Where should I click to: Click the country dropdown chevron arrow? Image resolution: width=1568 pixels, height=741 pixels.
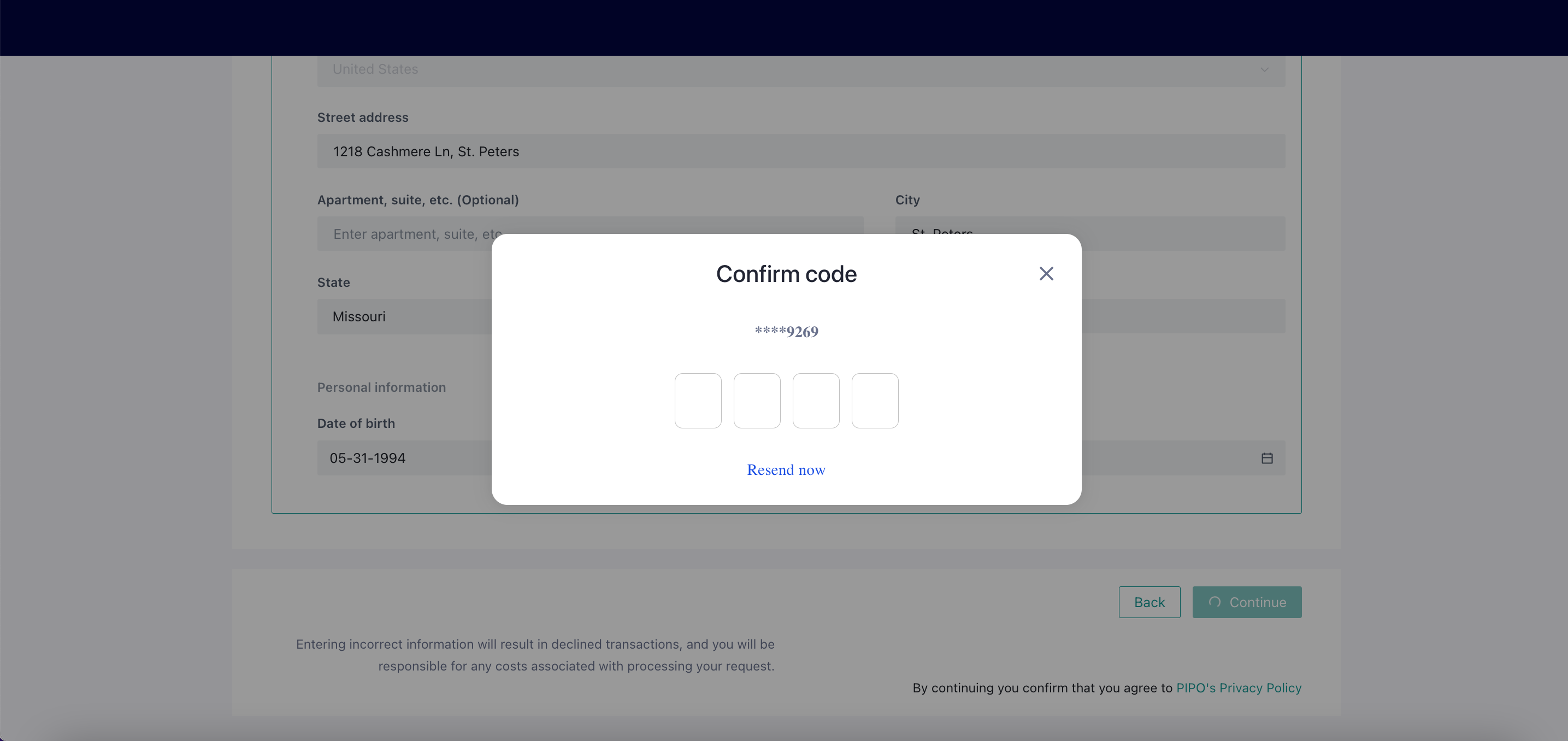1264,69
